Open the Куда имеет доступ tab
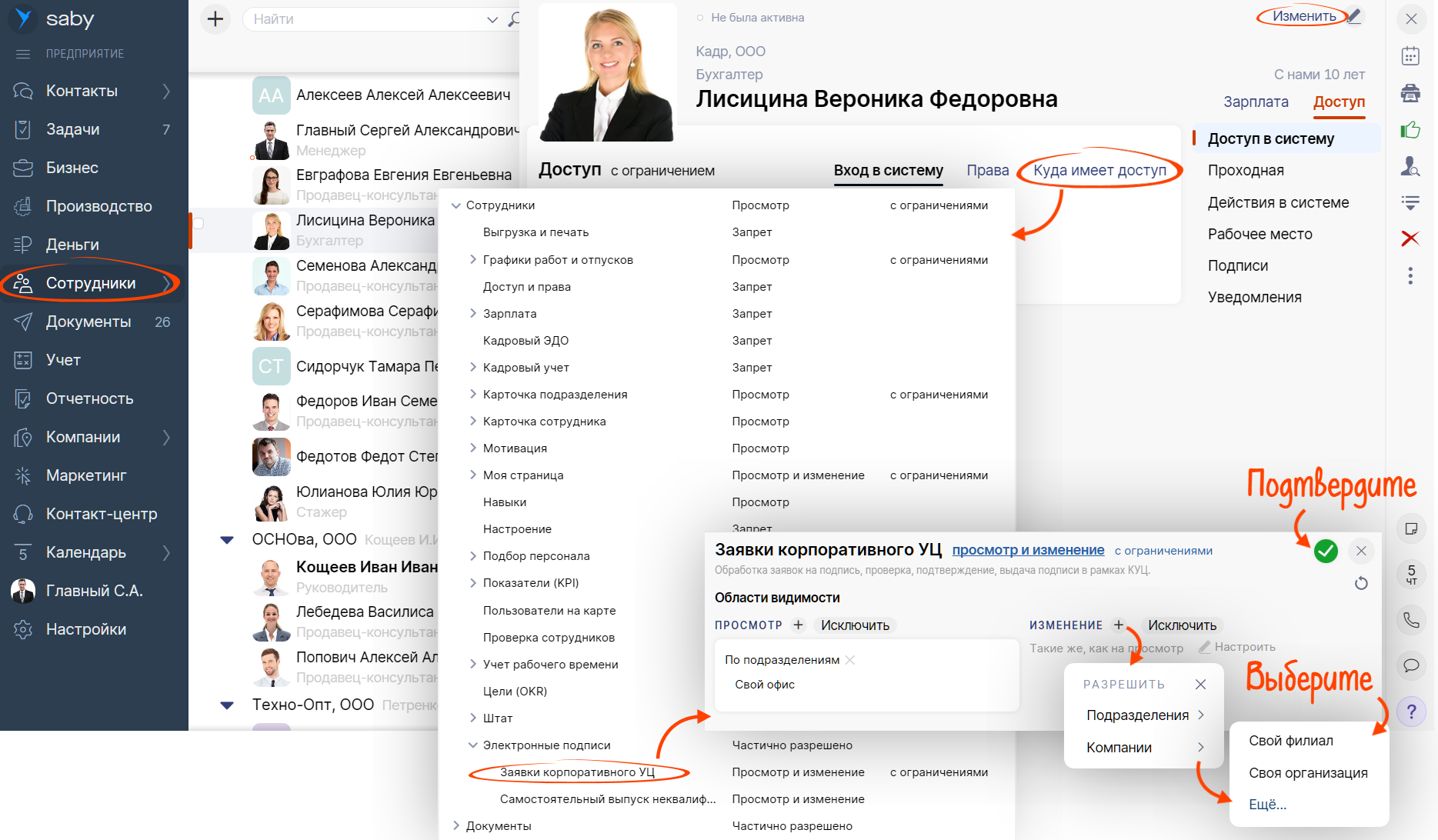Screen dimensions: 1438x840 (1099, 170)
